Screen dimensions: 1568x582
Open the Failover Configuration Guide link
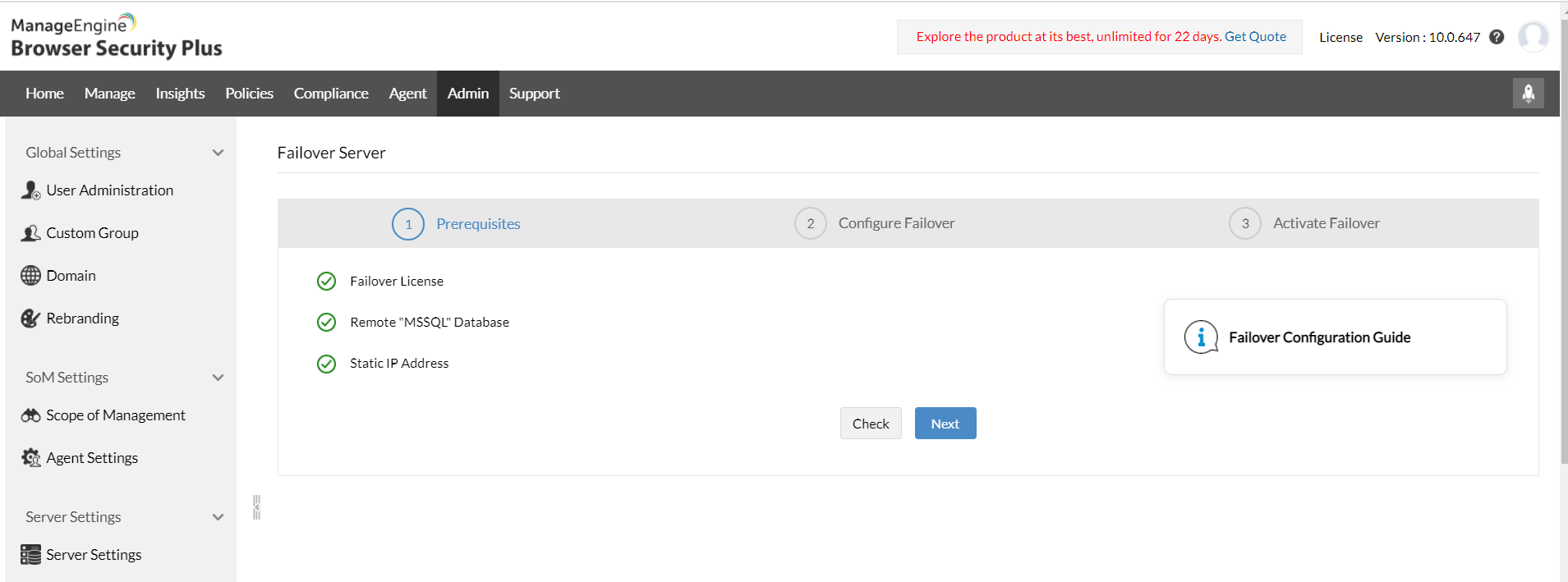1319,337
